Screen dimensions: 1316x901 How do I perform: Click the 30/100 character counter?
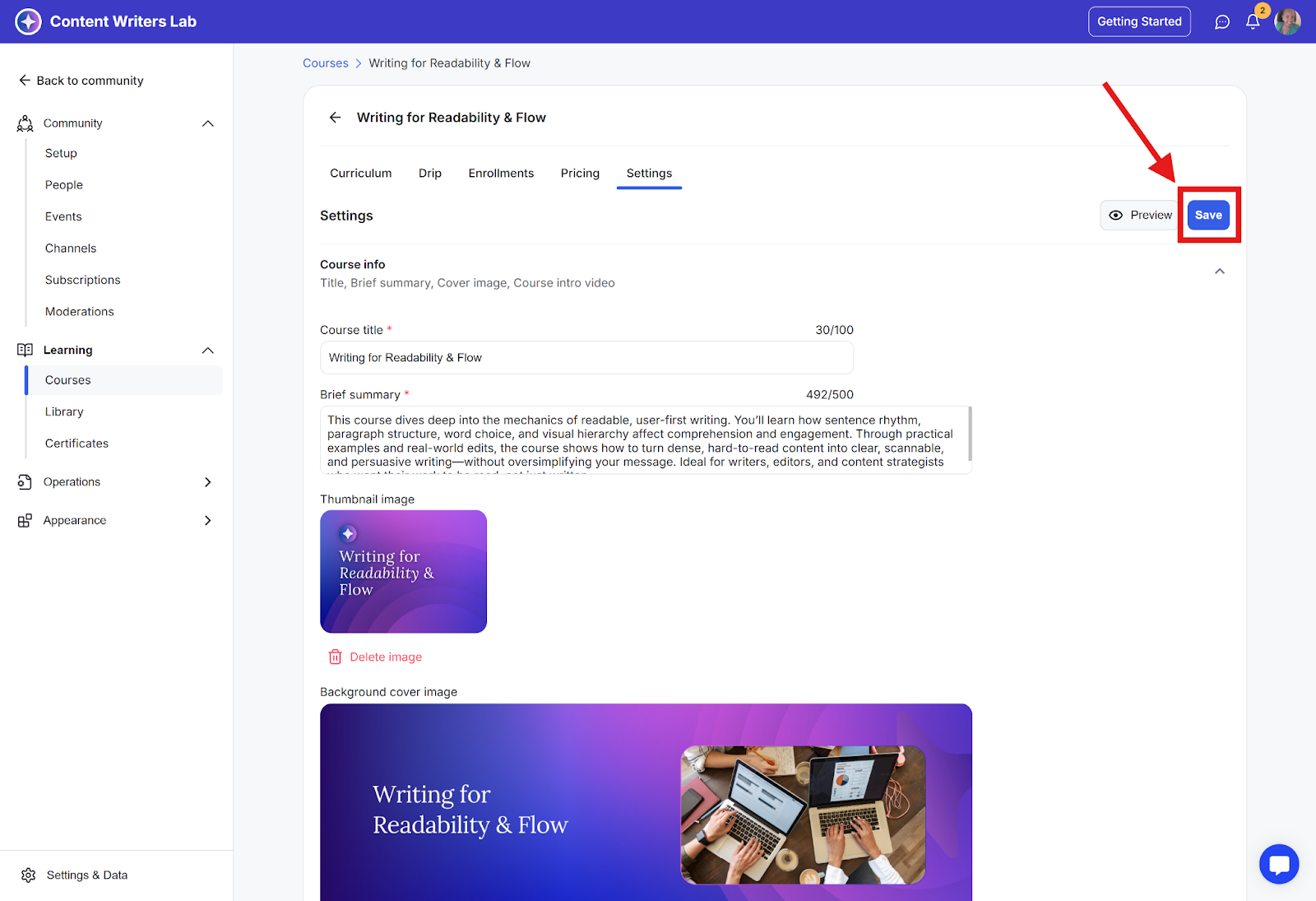[x=834, y=330]
